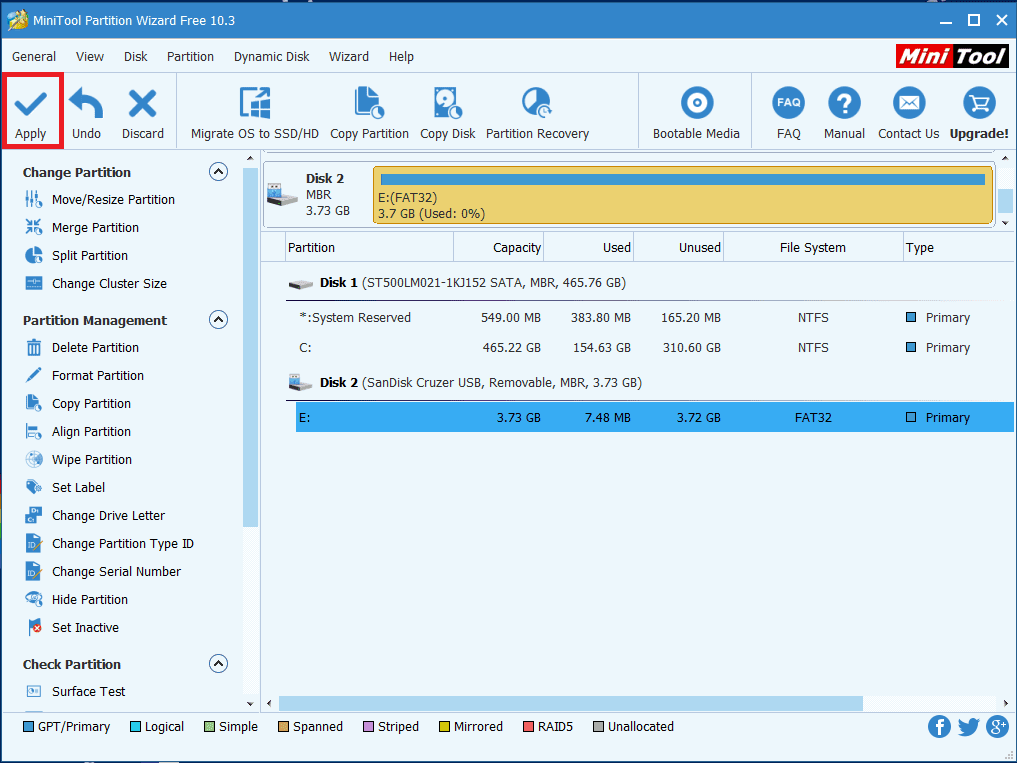The image size is (1017, 763).
Task: Collapse the Partition Management section
Action: (x=218, y=319)
